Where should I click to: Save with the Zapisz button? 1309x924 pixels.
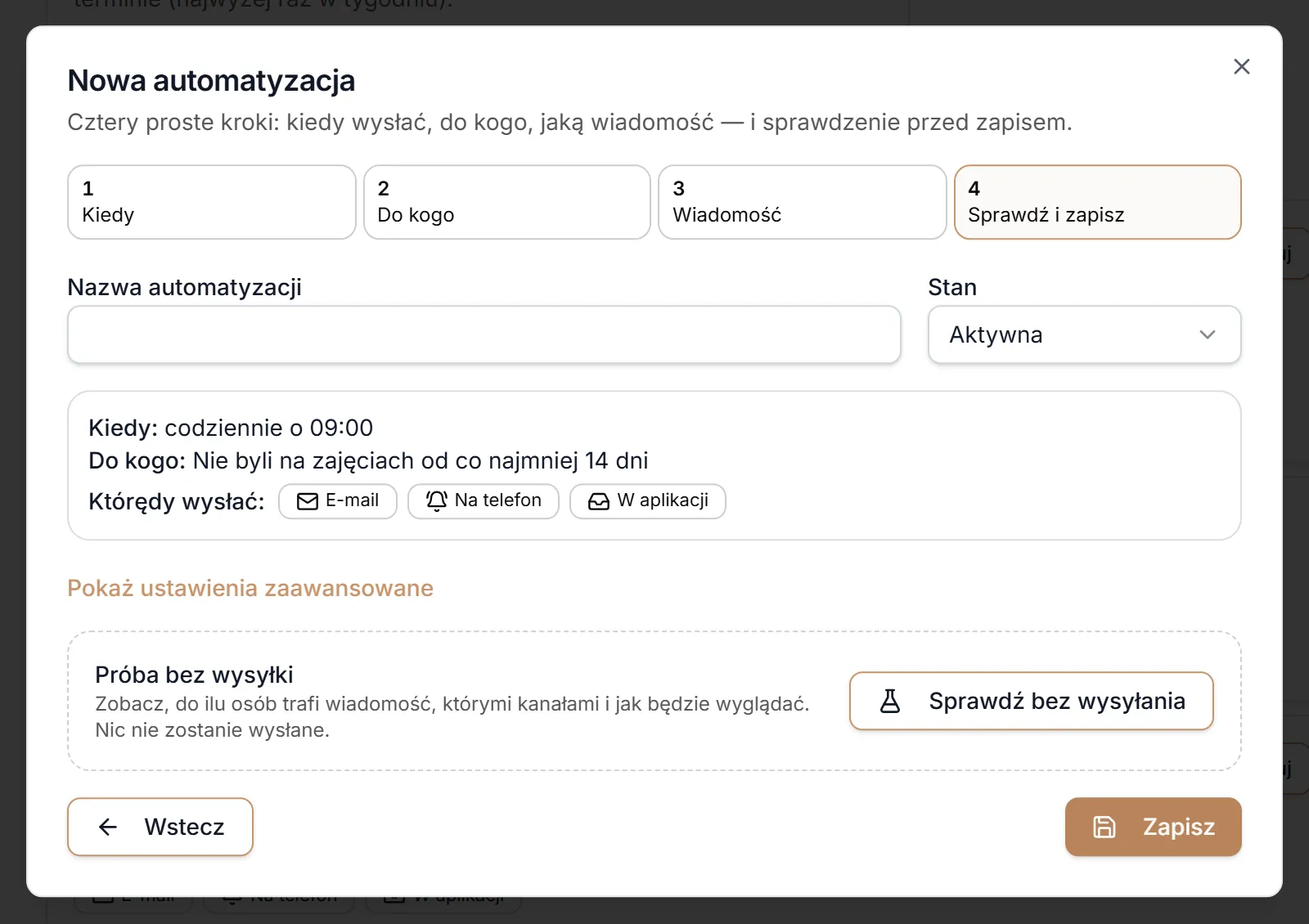pyautogui.click(x=1154, y=827)
